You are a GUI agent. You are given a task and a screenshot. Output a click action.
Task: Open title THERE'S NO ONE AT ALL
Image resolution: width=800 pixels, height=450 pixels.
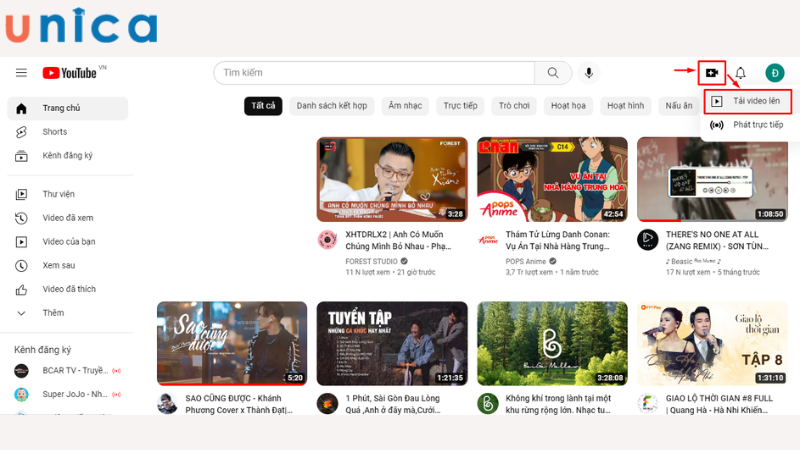(717, 241)
